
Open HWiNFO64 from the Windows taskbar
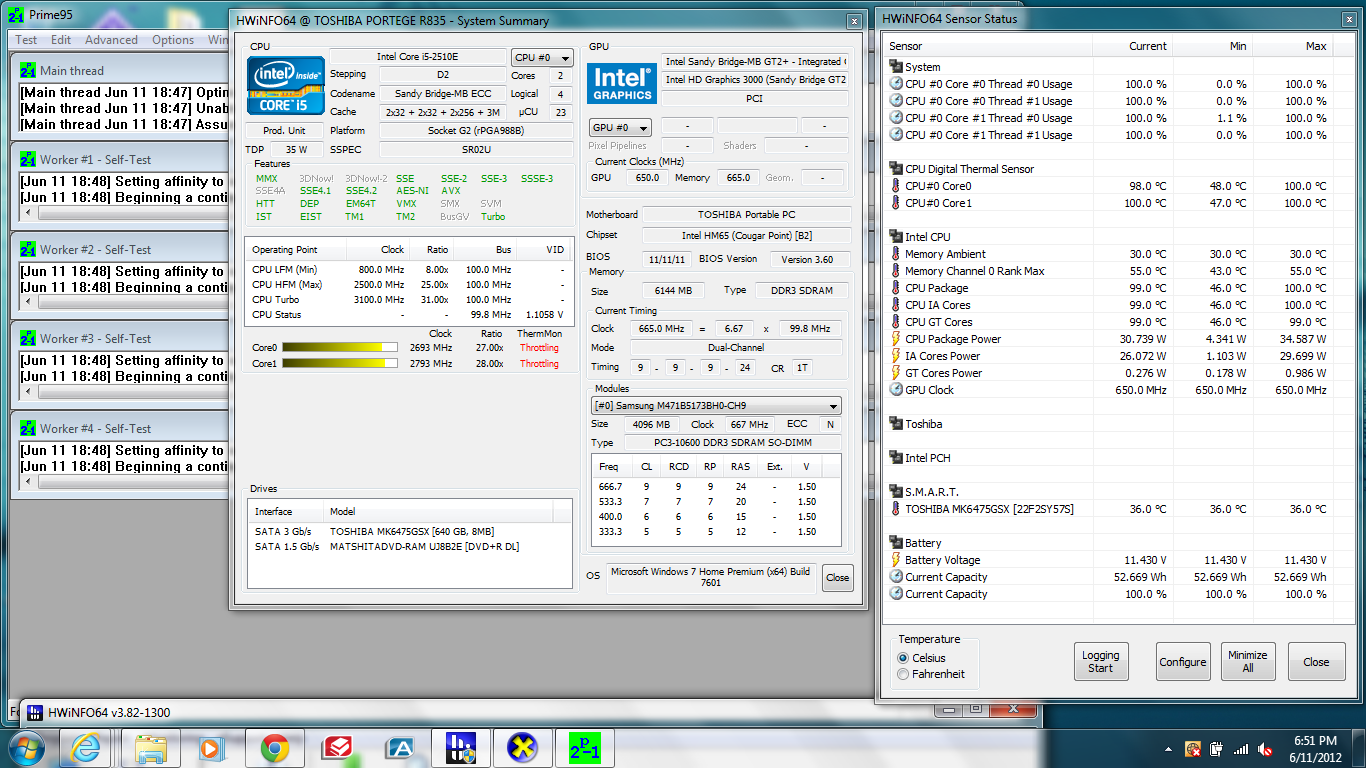pos(460,748)
